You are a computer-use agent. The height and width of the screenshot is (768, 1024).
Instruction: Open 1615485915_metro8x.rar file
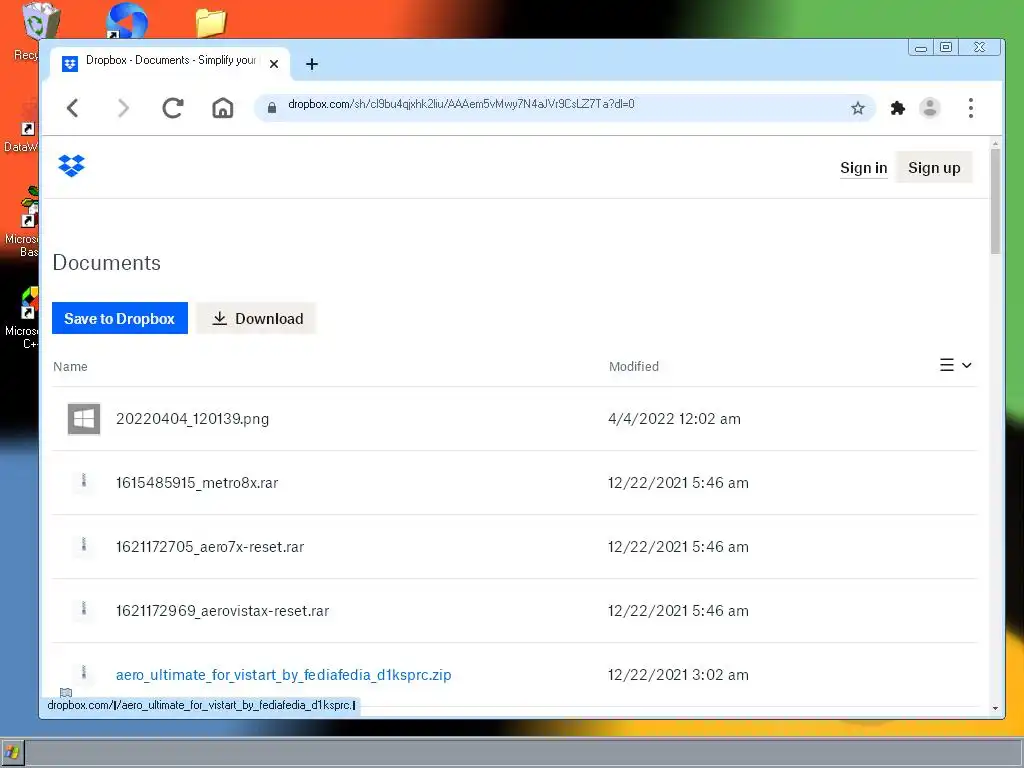coord(197,483)
